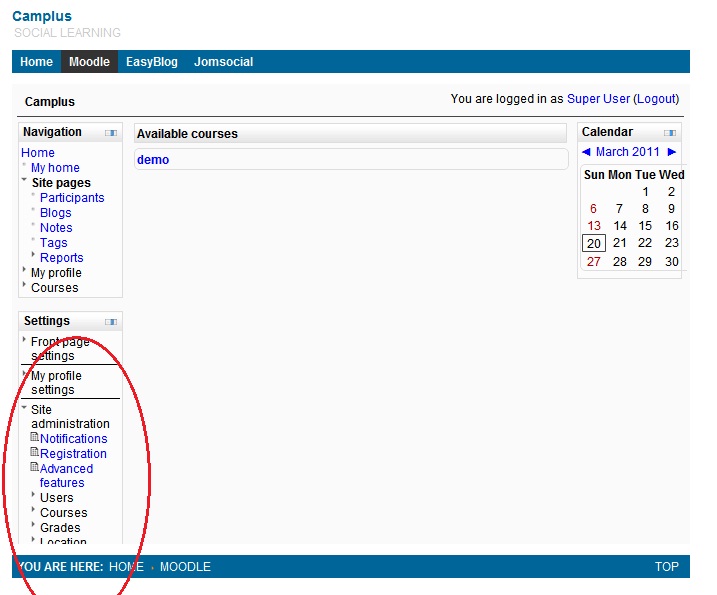
Task: Click the page icon beside Notifications
Action: (35, 438)
